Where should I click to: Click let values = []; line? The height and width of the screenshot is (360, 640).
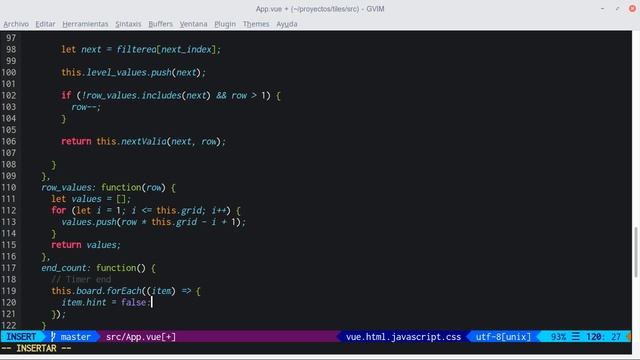(91, 199)
